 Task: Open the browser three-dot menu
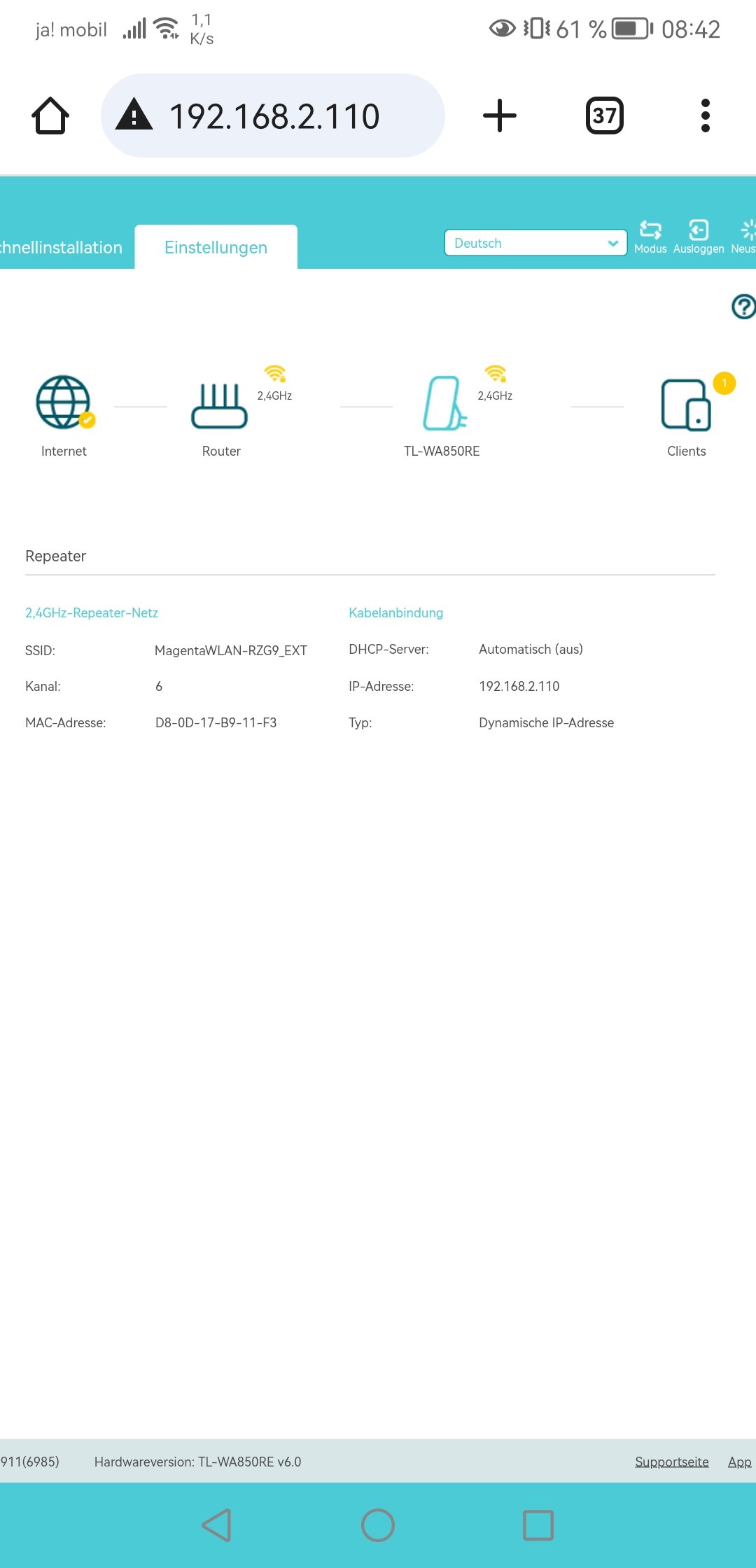point(706,115)
